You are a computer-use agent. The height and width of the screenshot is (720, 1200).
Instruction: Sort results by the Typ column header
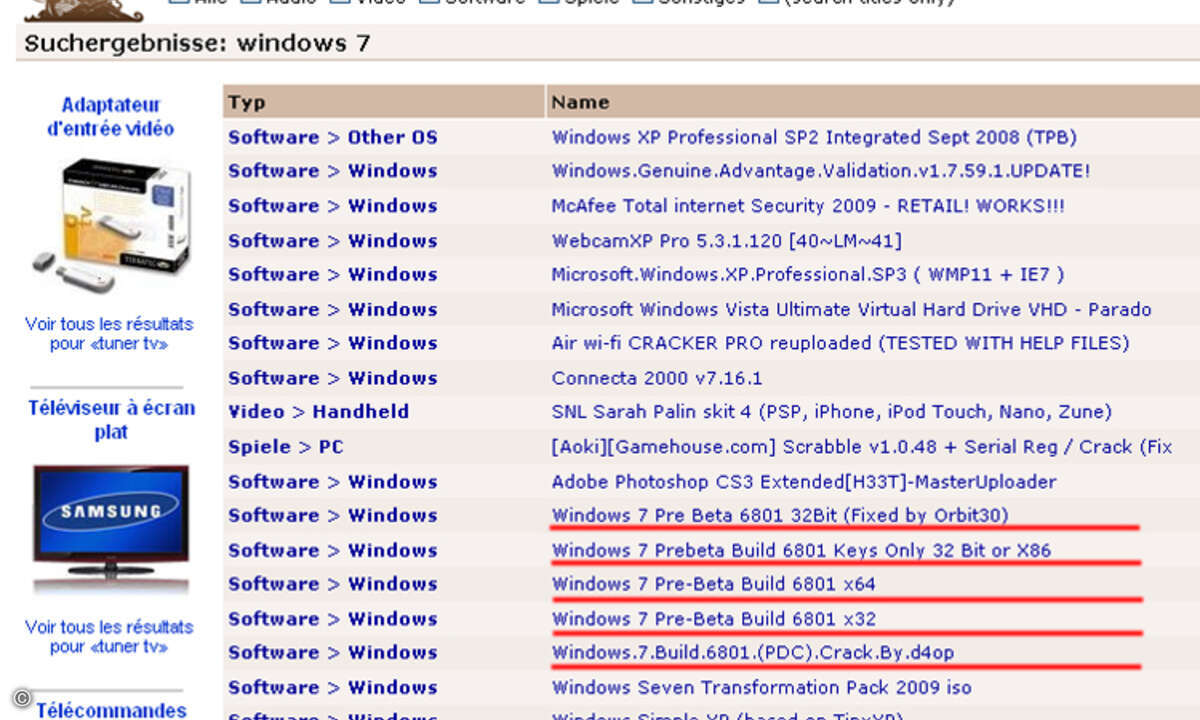(246, 102)
